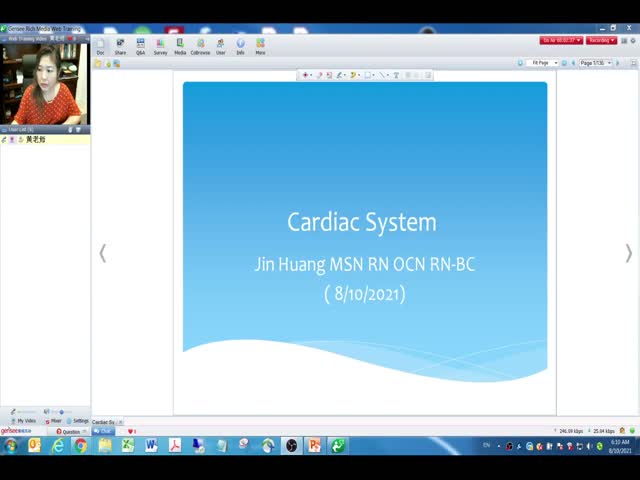
Task: Click the layout icon beside Recording
Action: (x=624, y=41)
